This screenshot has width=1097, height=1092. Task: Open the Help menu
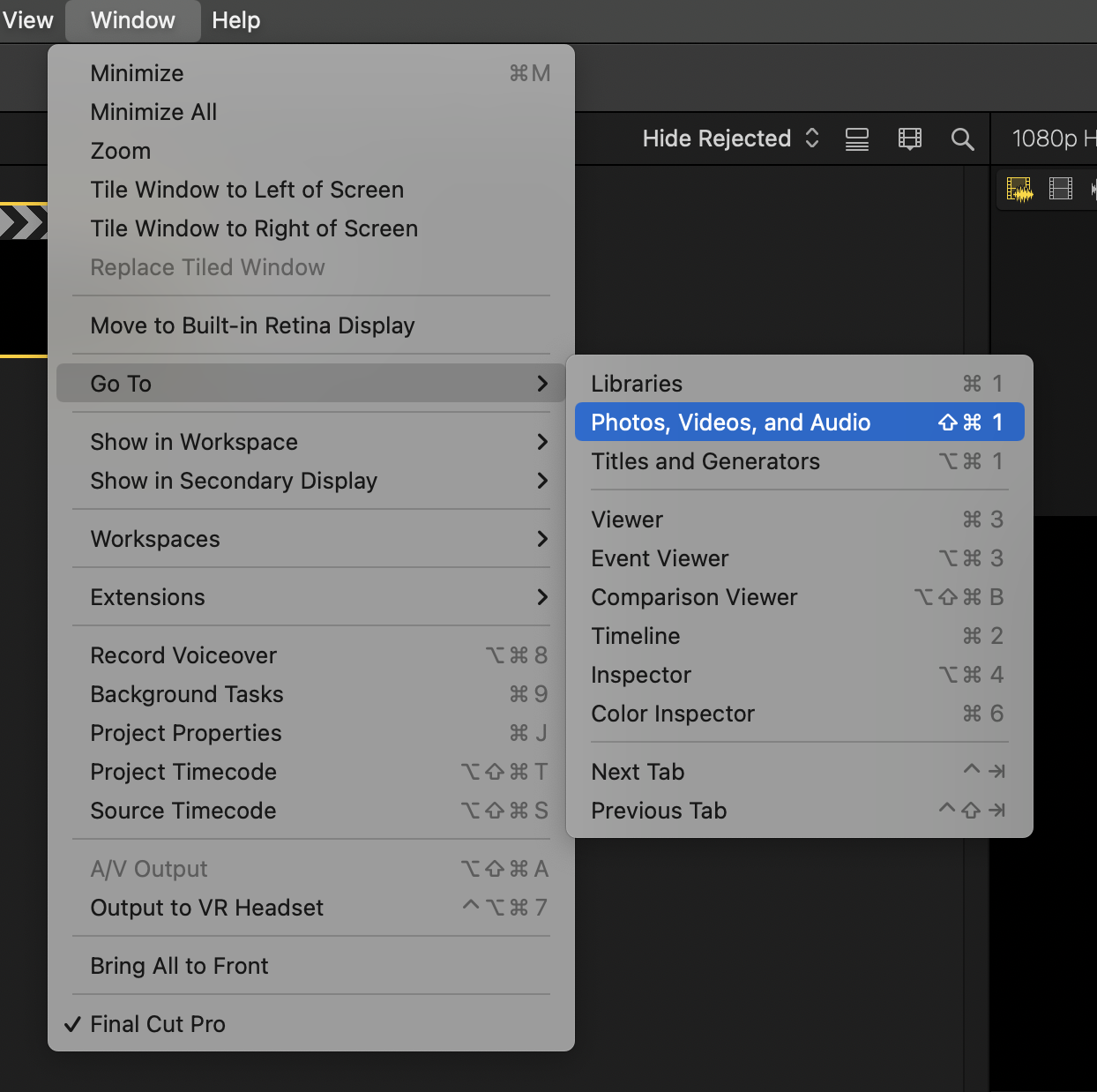pyautogui.click(x=235, y=19)
